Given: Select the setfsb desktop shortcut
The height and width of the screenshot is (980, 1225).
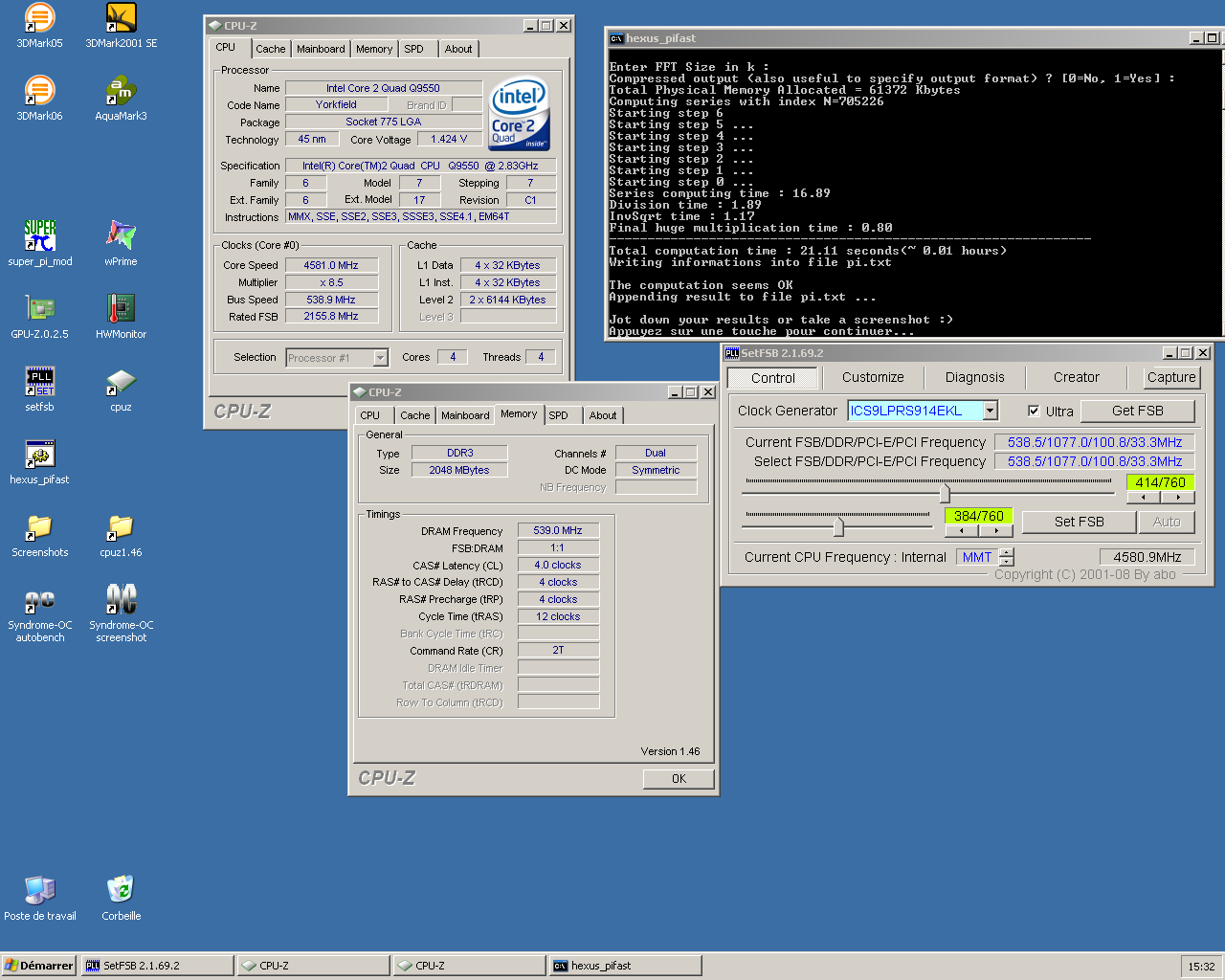Looking at the screenshot, I should pyautogui.click(x=39, y=390).
